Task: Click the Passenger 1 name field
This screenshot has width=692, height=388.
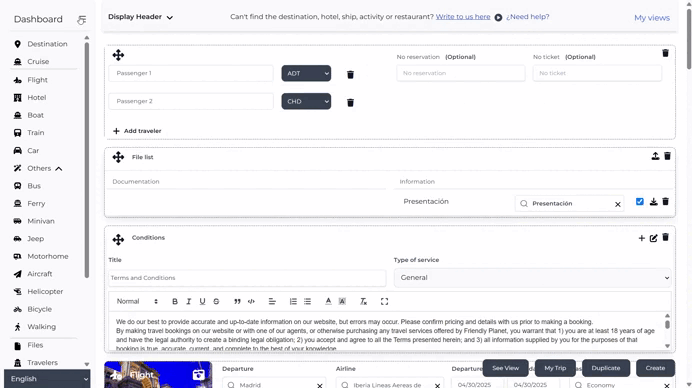Action: [191, 73]
